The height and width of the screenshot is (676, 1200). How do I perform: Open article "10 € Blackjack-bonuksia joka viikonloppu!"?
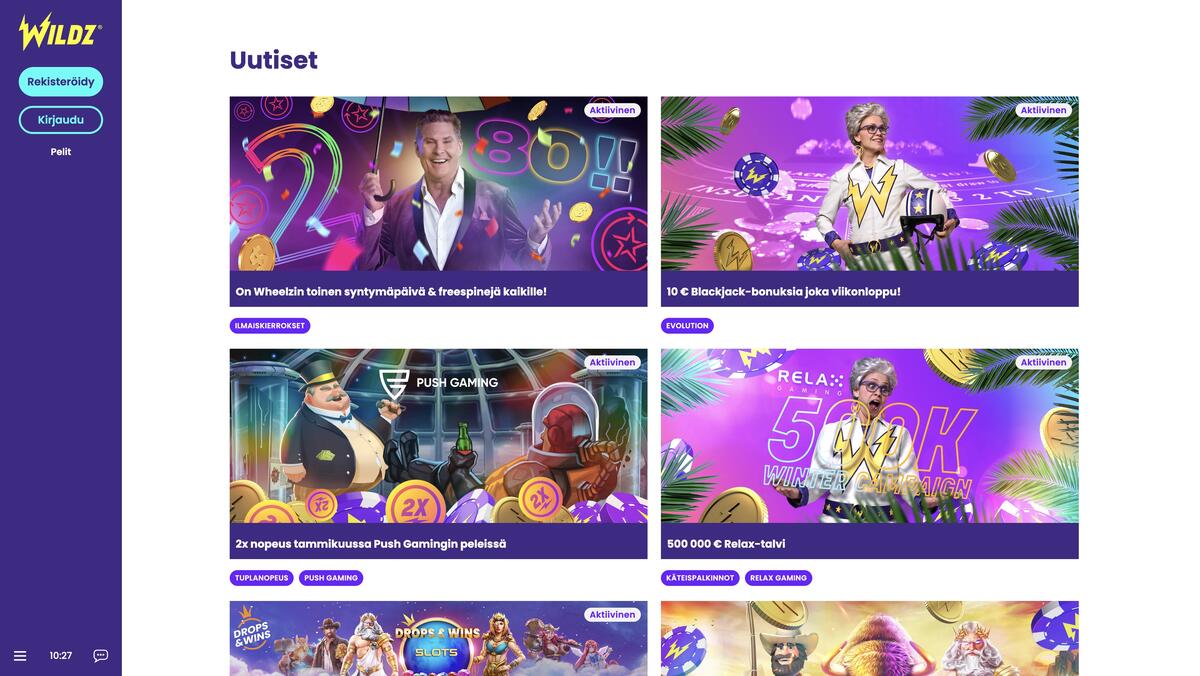pyautogui.click(x=784, y=292)
